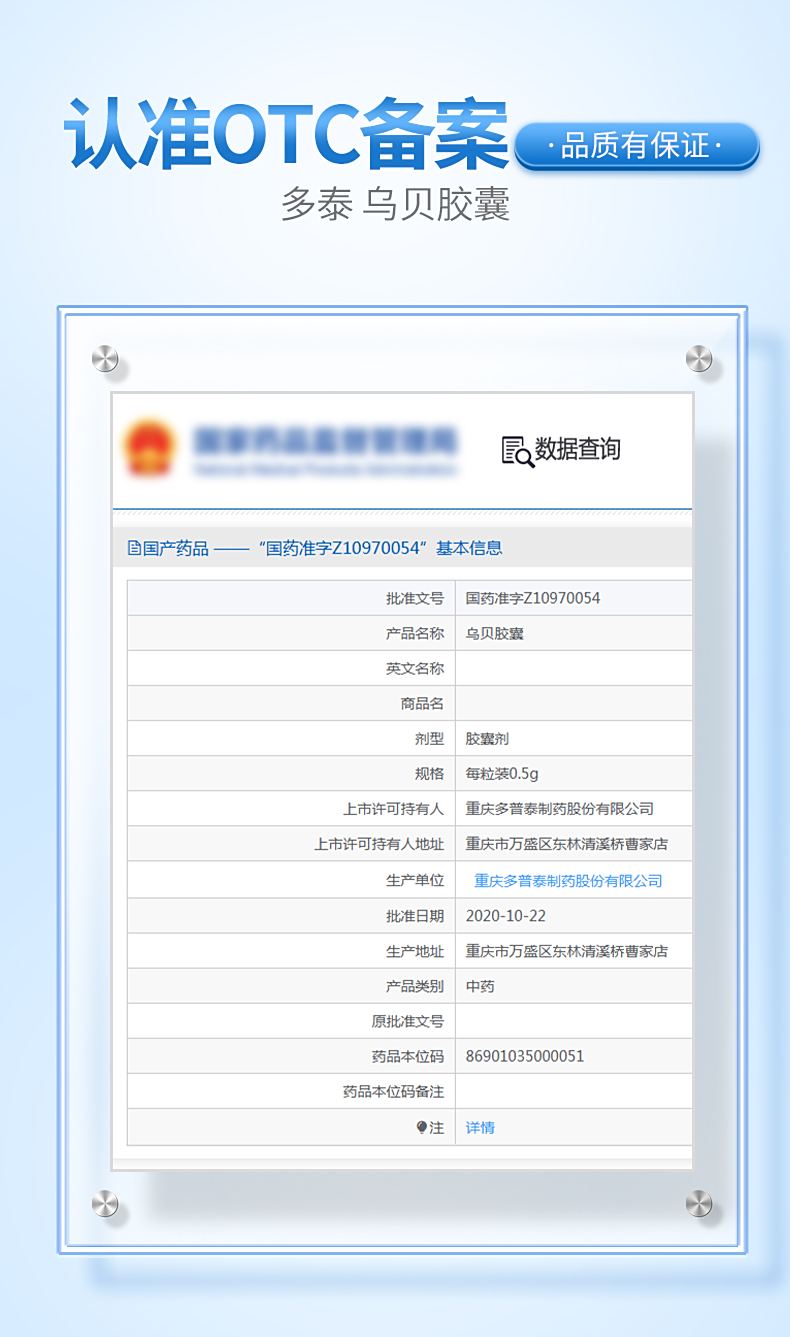Click the 生产单位 label cell

tap(291, 880)
